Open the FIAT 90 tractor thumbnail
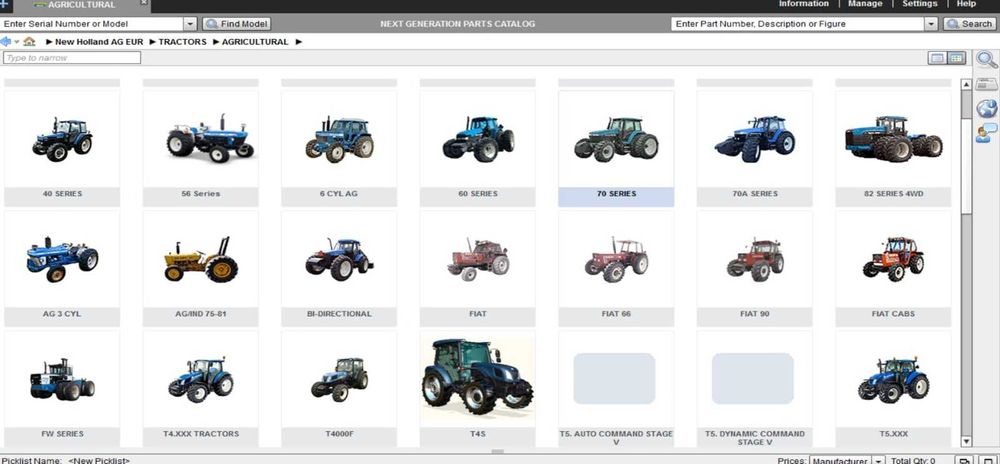The height and width of the screenshot is (464, 1000). point(754,260)
